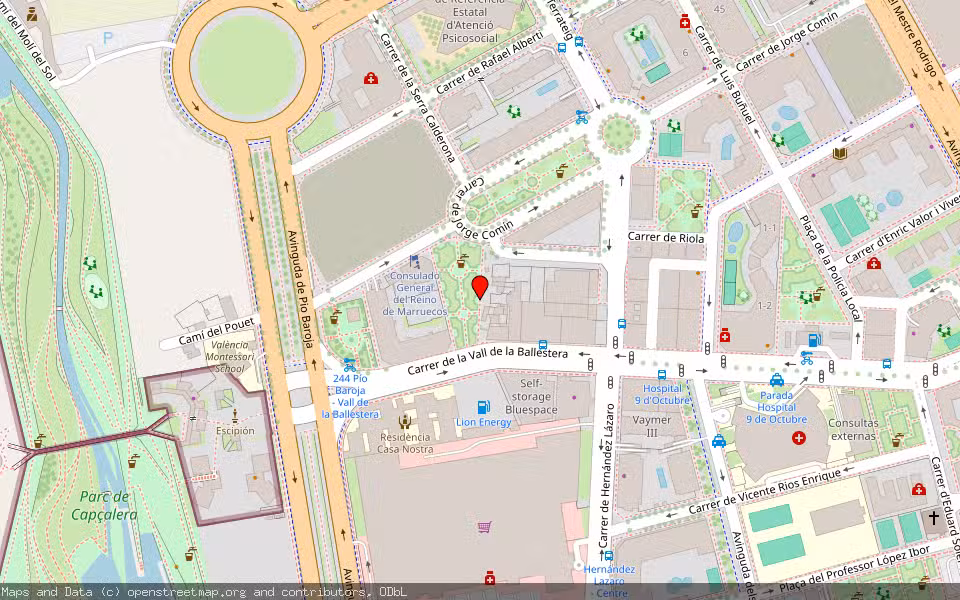Select the Lion Energy fuel station icon
This screenshot has height=600, width=960.
pyautogui.click(x=483, y=407)
